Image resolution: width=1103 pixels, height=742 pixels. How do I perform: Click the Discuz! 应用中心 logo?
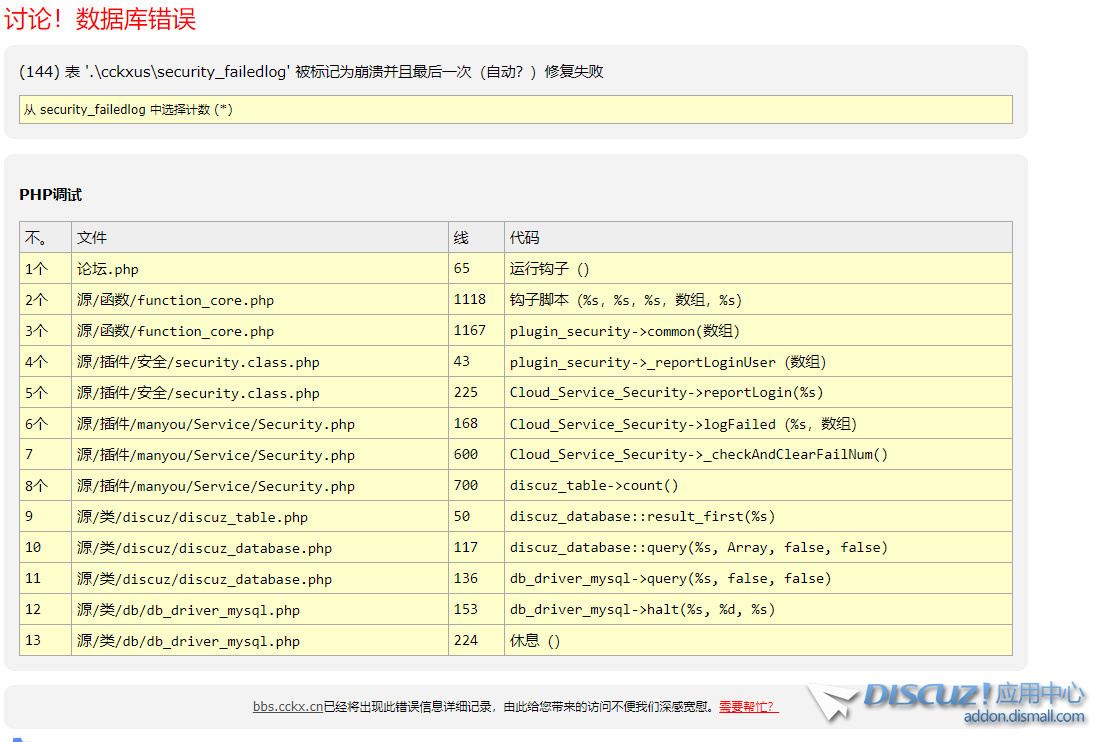coord(972,694)
